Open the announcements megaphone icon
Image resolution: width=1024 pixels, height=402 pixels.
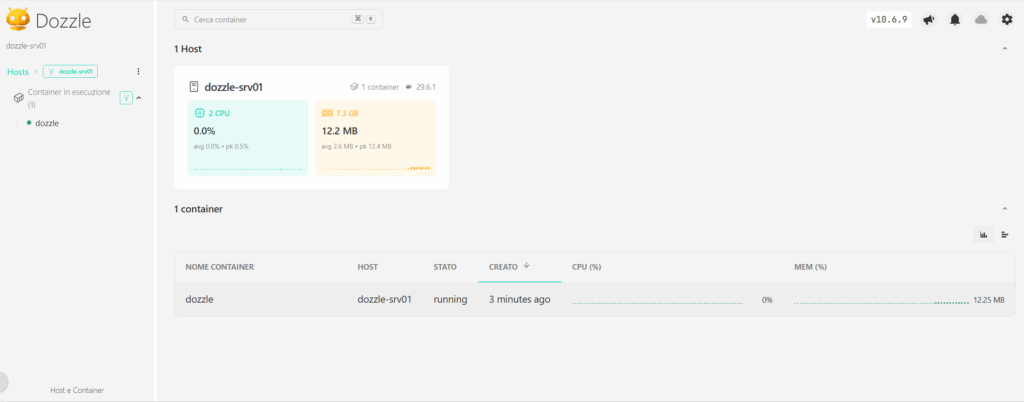pos(928,20)
